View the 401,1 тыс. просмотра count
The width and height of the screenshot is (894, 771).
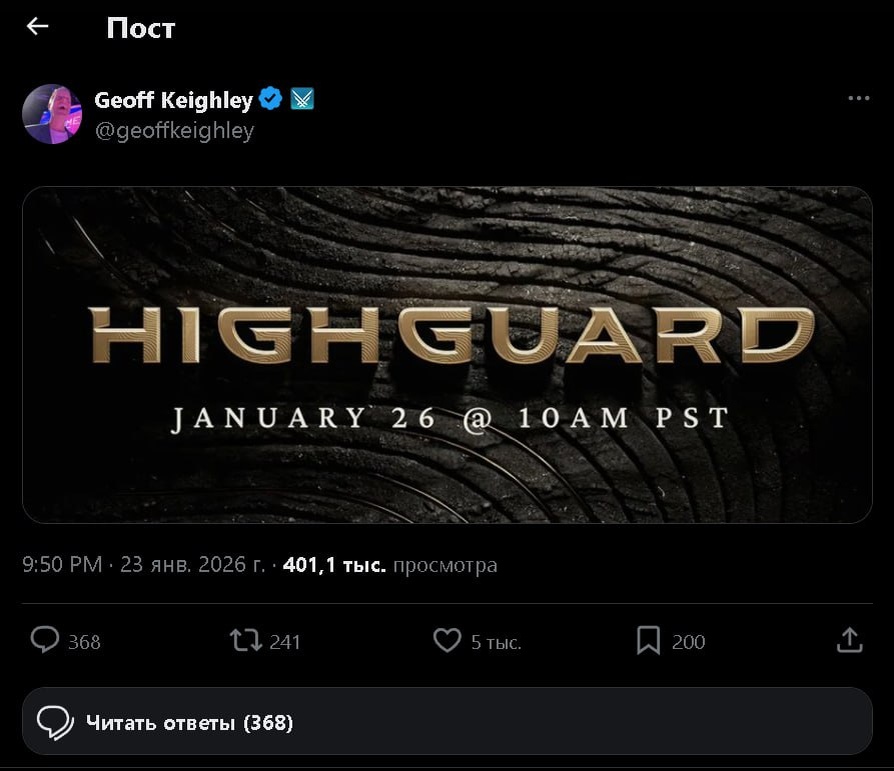[x=390, y=565]
